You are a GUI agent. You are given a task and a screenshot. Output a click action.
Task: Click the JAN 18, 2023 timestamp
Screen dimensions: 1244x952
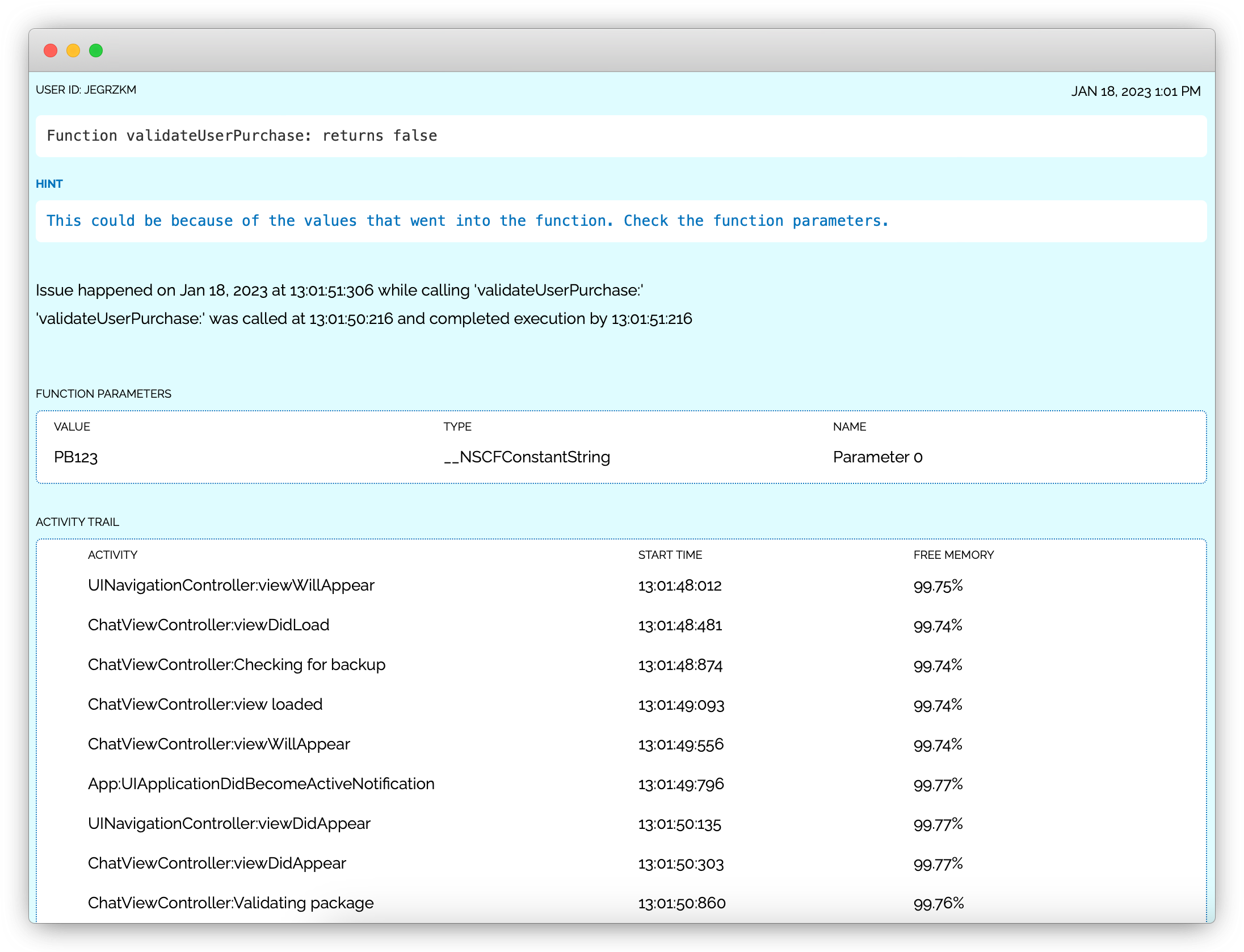pyautogui.click(x=1136, y=91)
